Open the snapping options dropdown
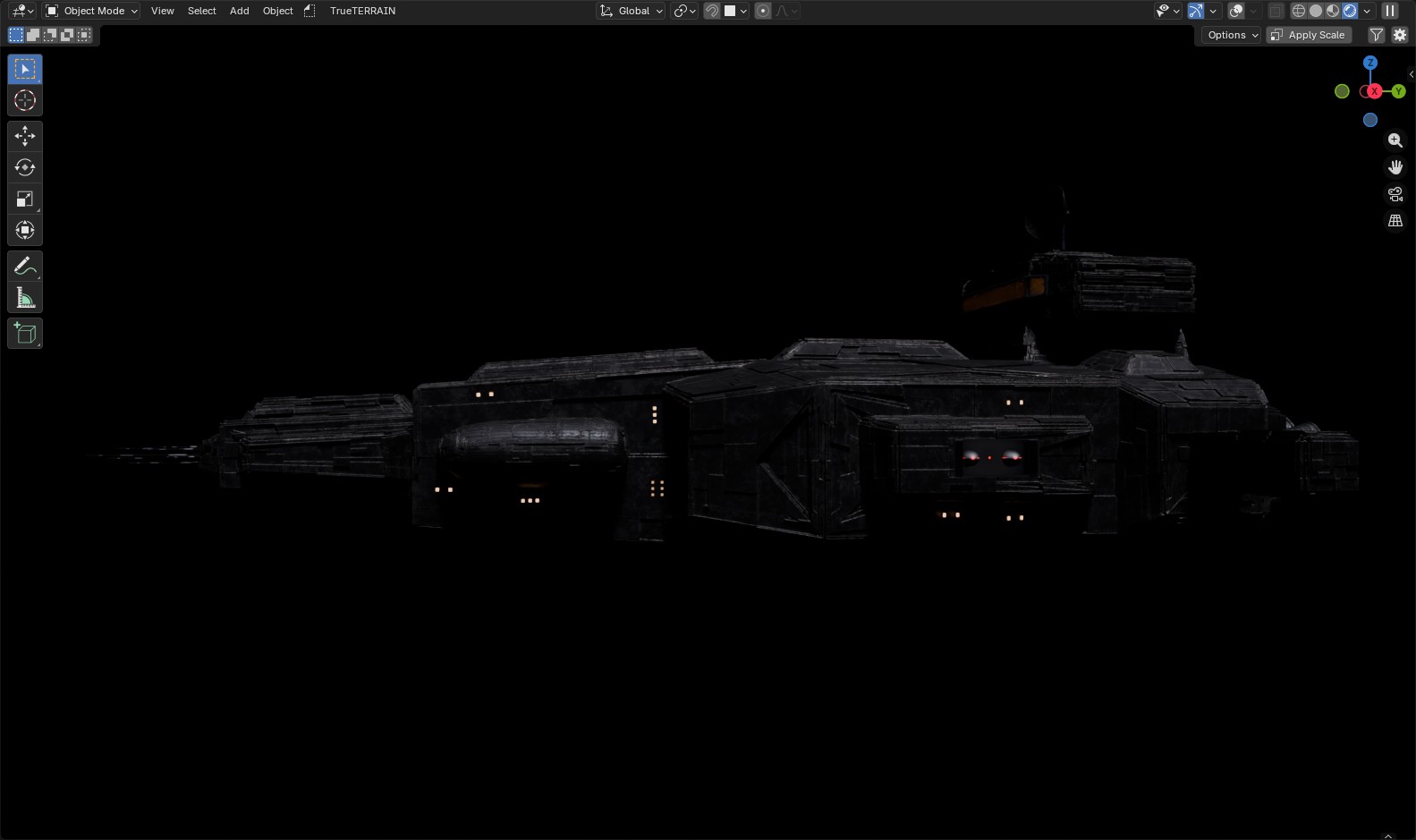 [x=735, y=11]
